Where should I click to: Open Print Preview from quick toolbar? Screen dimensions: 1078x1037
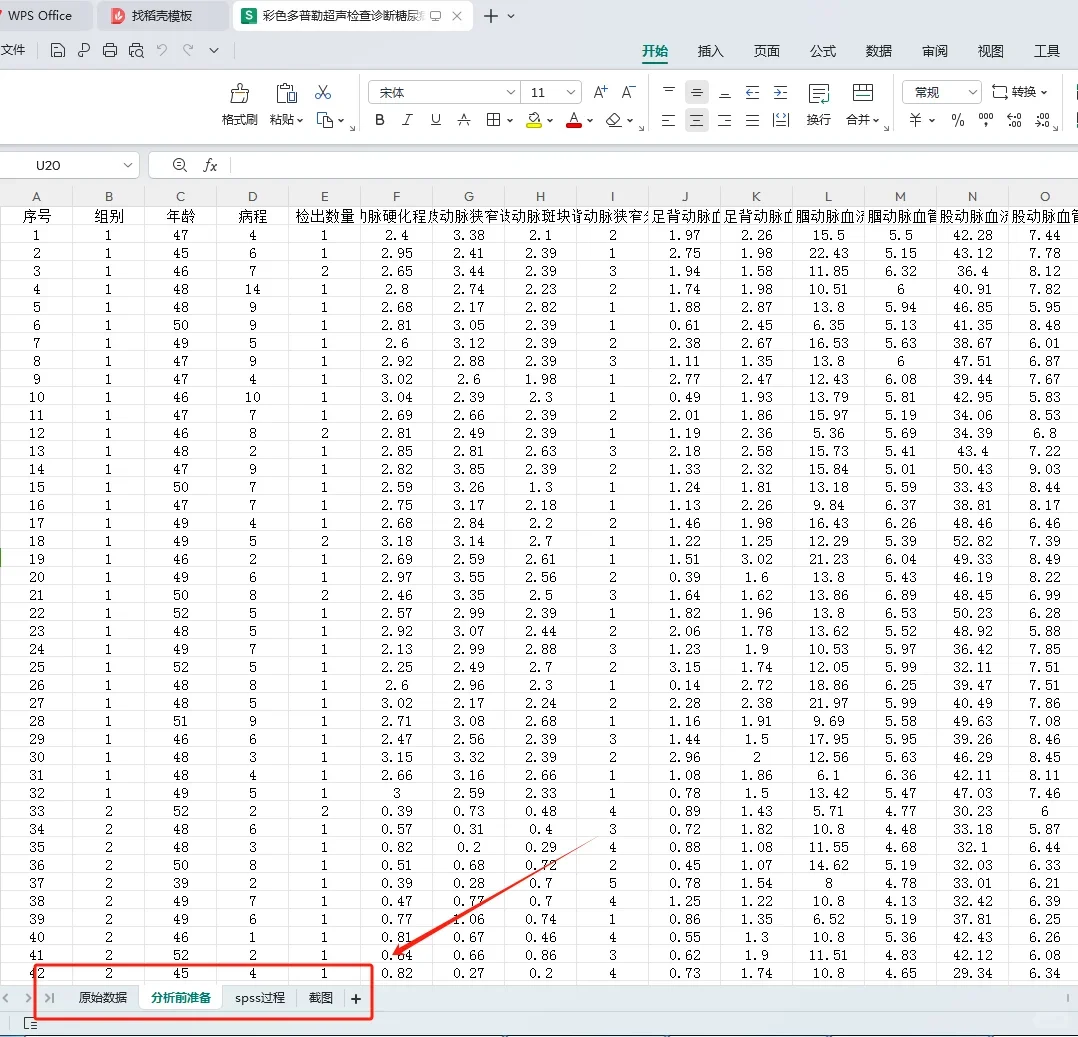(136, 50)
